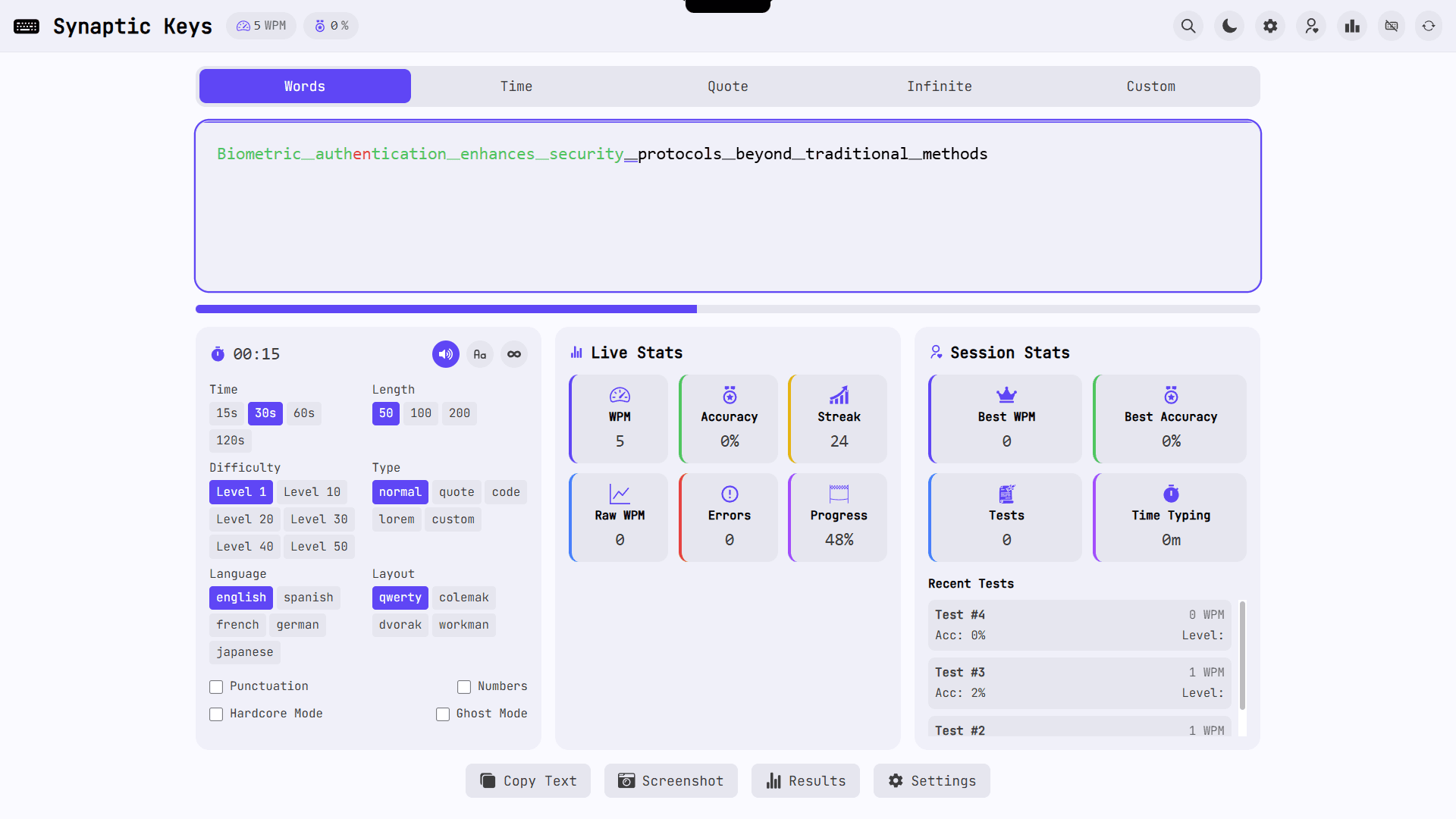The image size is (1456, 819).
Task: Set length to 200 words
Action: point(460,413)
